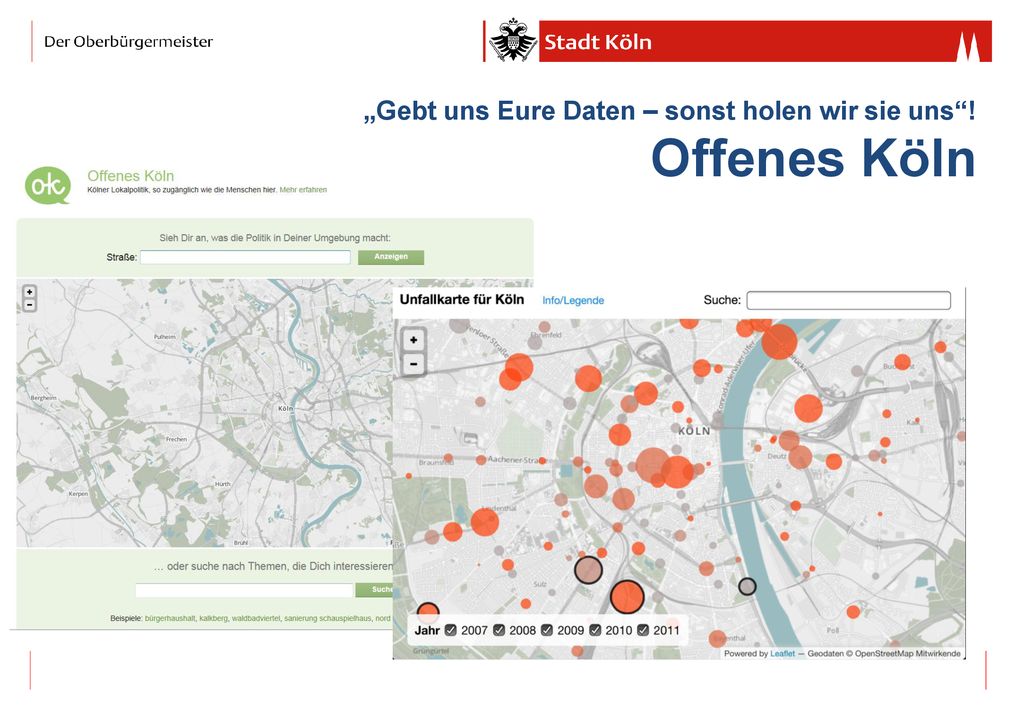Click the bürgerhaushalt example link
This screenshot has height=709, width=1024.
170,618
